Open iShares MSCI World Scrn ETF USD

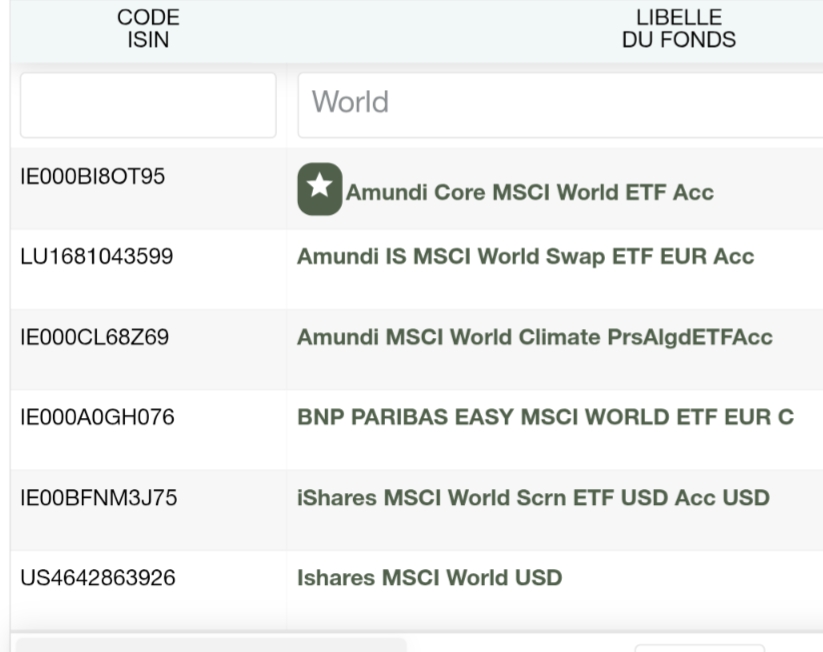pos(533,497)
